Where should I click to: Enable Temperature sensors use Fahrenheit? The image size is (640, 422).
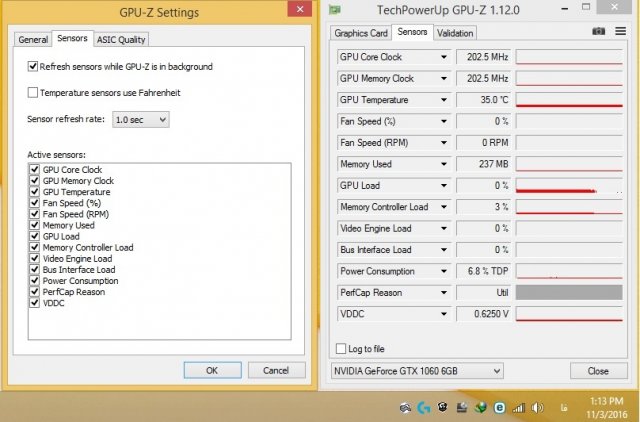33,93
